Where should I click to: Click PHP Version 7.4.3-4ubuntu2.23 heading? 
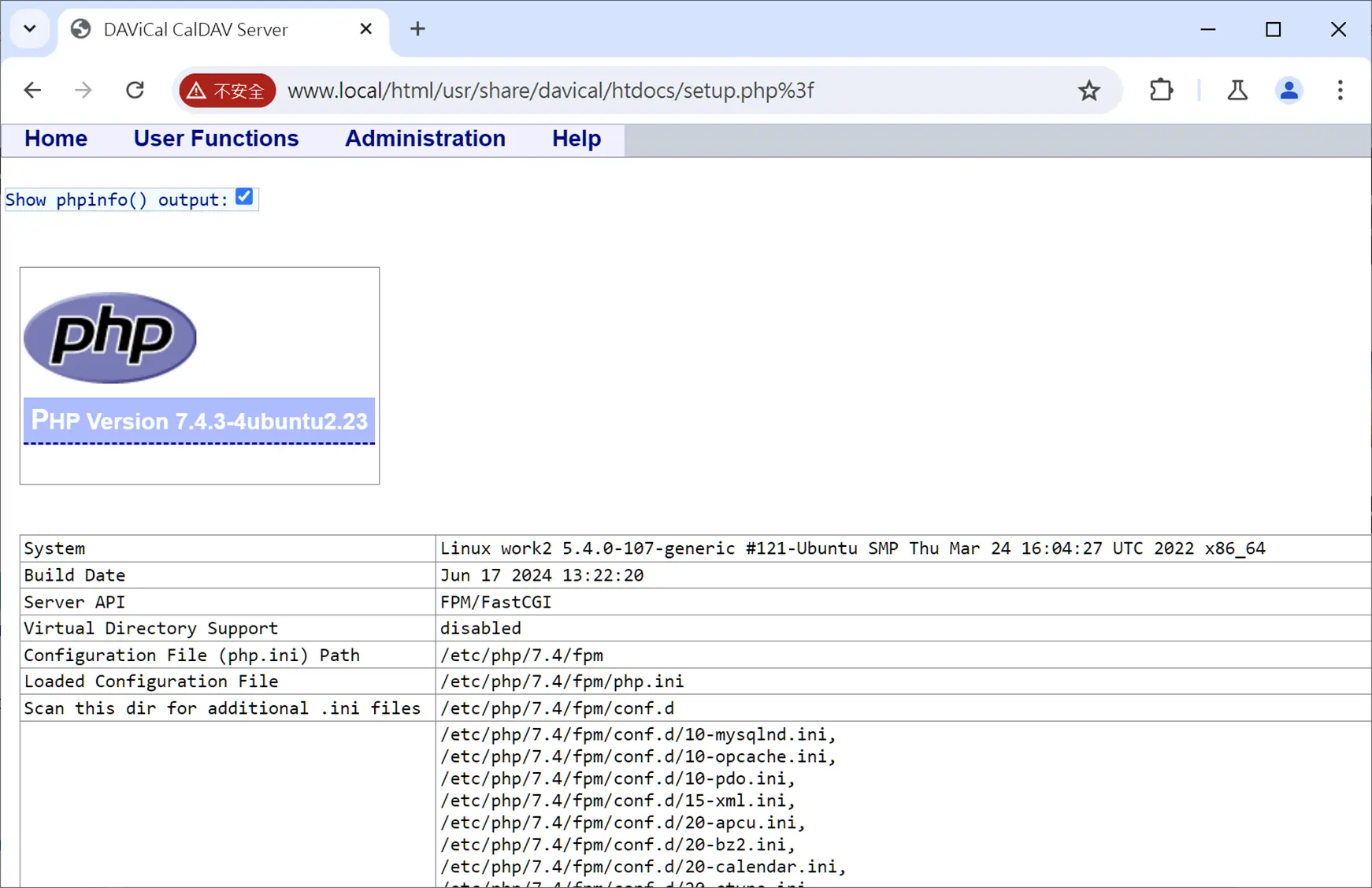[x=199, y=421]
